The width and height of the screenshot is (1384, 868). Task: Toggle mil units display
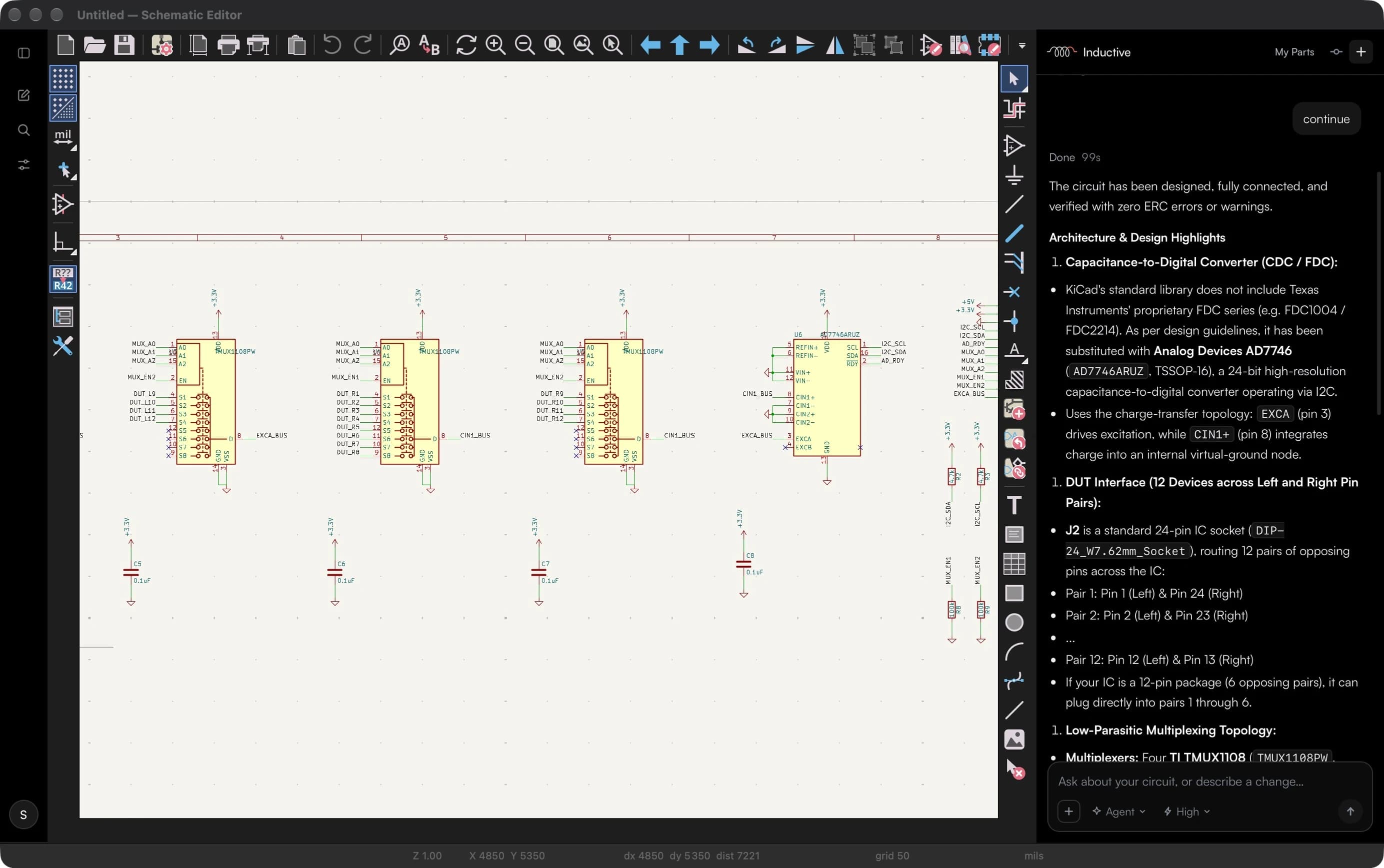click(x=62, y=138)
